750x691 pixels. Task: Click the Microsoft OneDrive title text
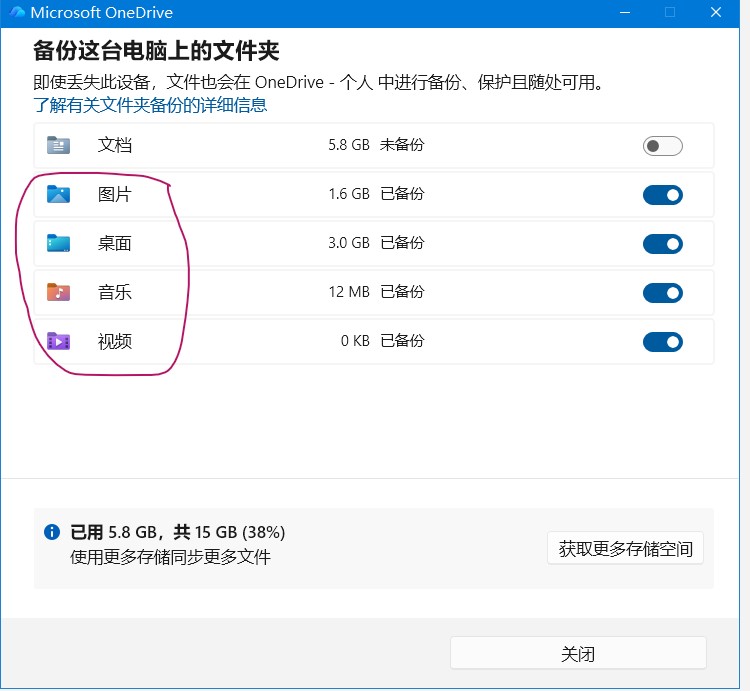tap(101, 12)
